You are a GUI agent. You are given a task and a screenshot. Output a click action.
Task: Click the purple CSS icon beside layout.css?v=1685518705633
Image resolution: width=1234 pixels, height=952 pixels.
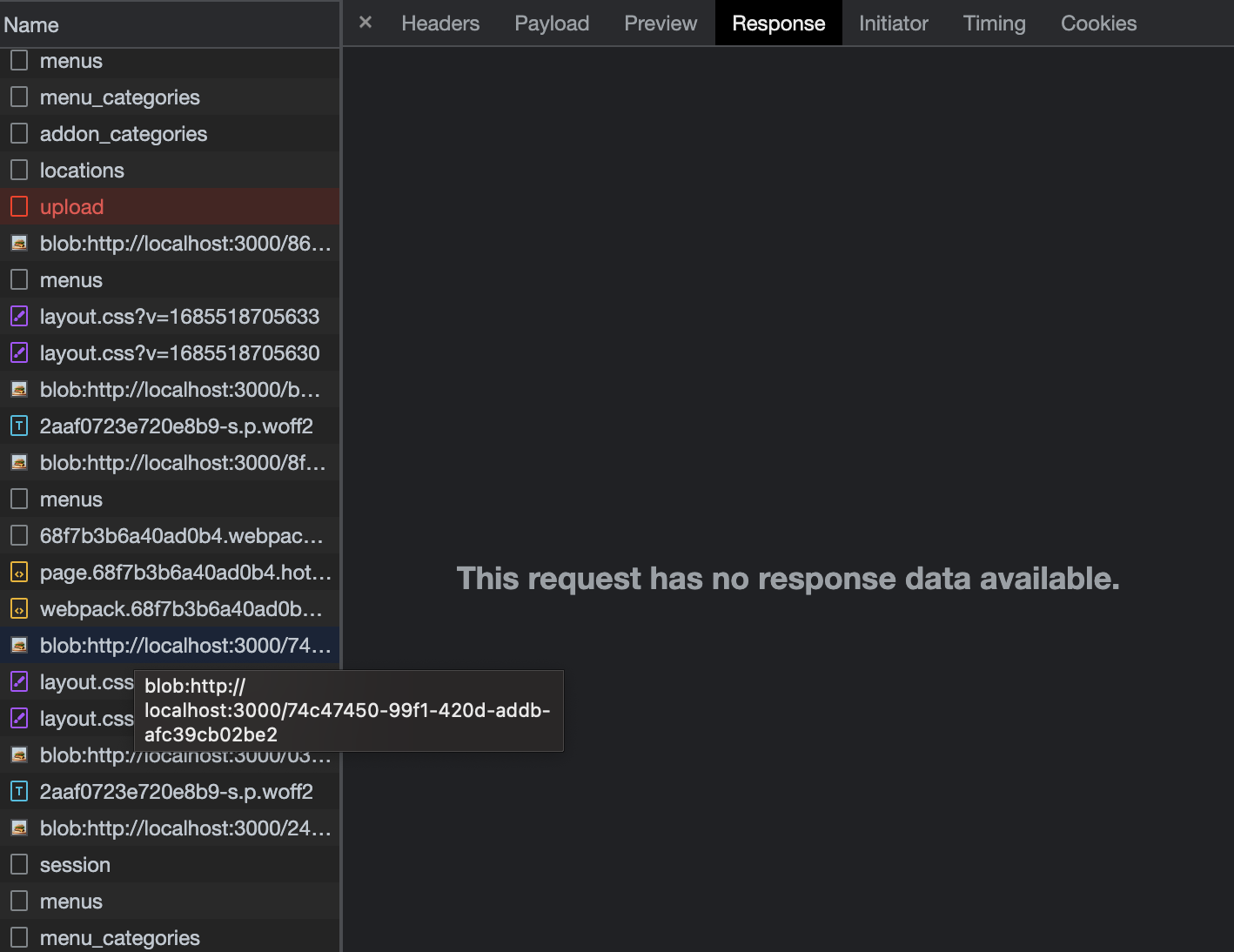point(19,316)
